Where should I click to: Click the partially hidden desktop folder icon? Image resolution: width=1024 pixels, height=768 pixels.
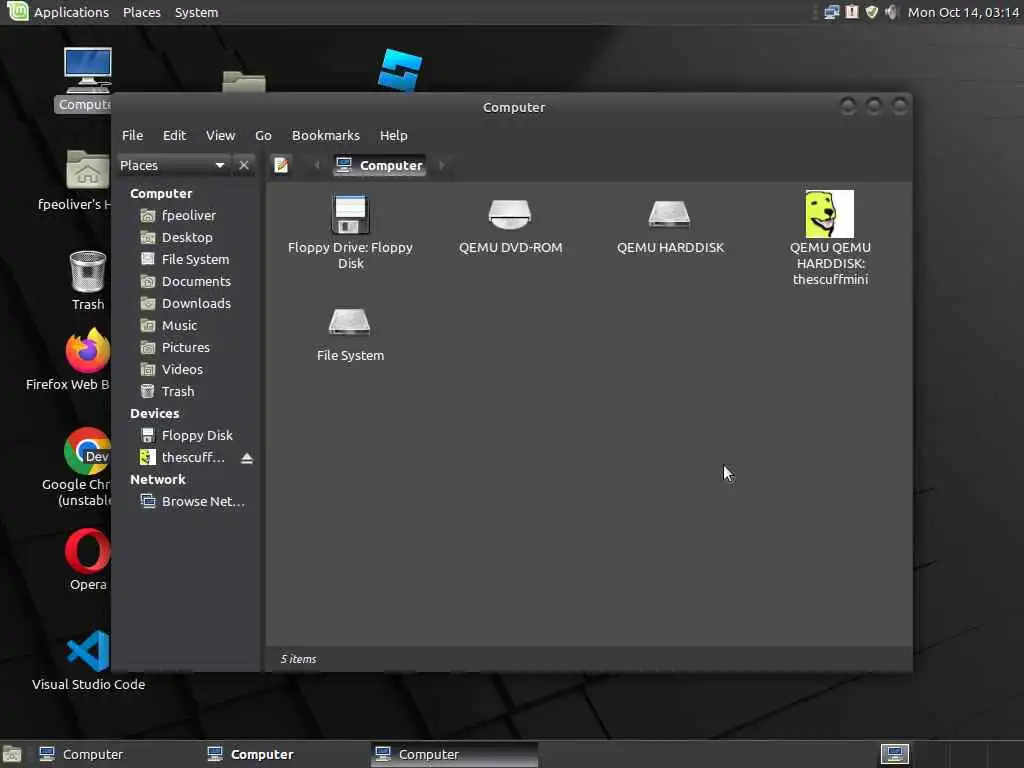coord(244,82)
